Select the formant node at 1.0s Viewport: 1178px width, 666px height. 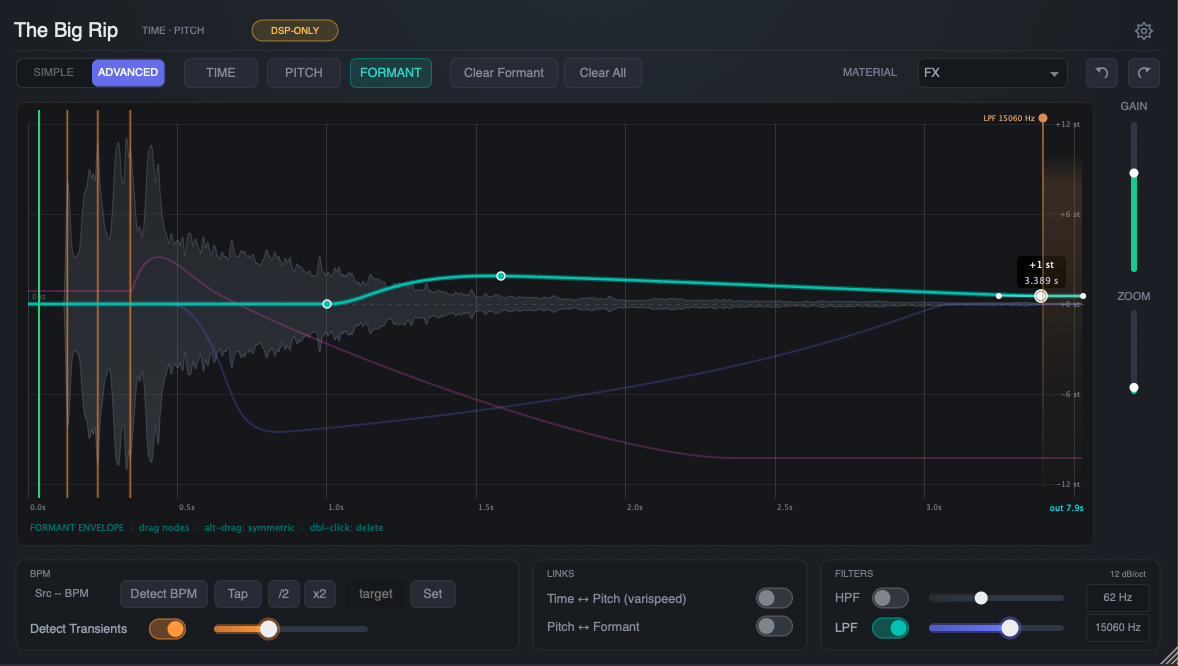tap(327, 304)
